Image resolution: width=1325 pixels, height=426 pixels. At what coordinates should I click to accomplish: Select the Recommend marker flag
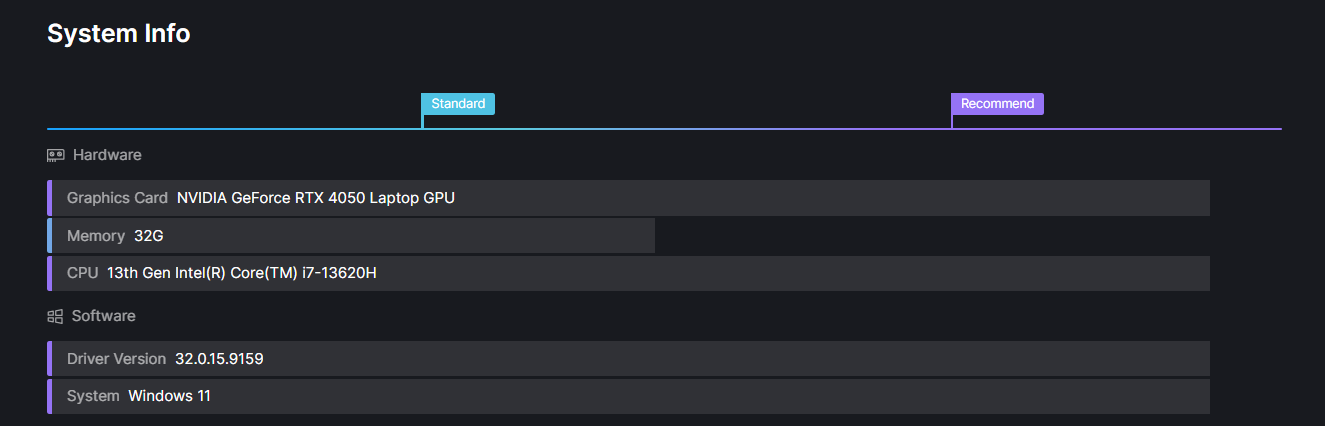point(997,104)
